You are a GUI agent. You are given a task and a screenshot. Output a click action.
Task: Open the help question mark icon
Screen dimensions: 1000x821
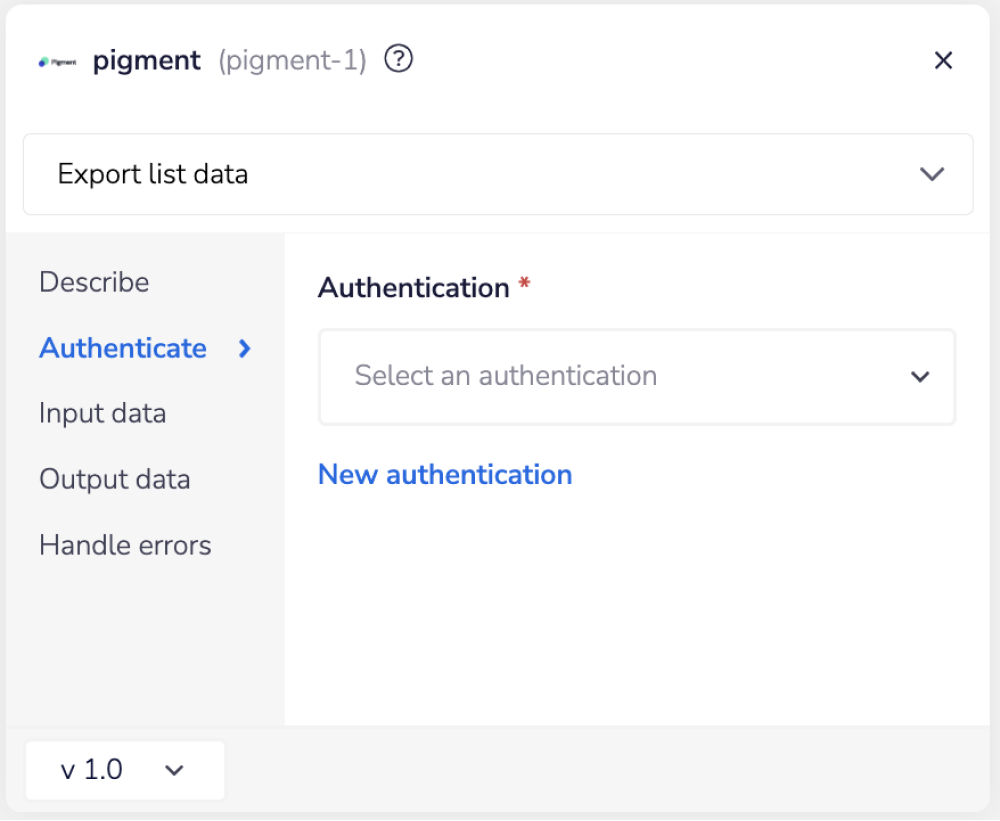(x=397, y=59)
